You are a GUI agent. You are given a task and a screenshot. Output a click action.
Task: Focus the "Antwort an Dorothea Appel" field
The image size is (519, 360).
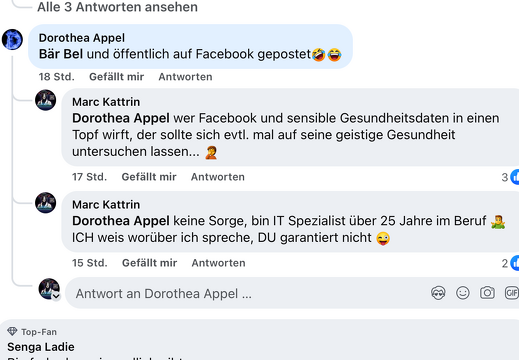click(x=247, y=293)
